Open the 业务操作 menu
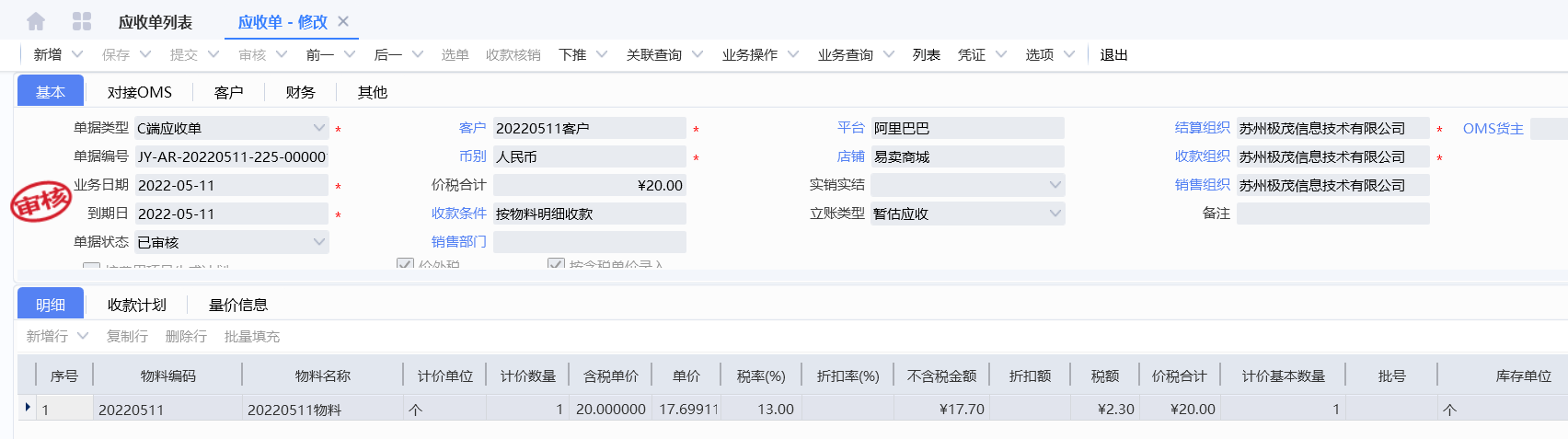 tap(750, 54)
